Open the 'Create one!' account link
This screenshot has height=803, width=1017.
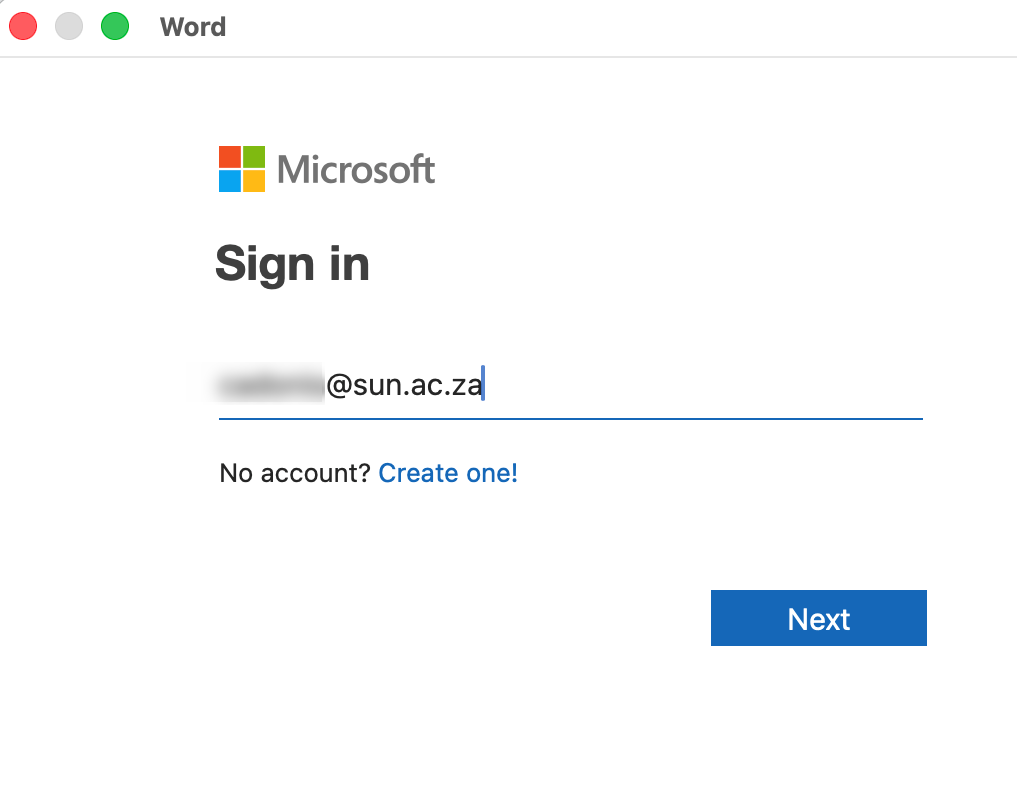[x=448, y=473]
